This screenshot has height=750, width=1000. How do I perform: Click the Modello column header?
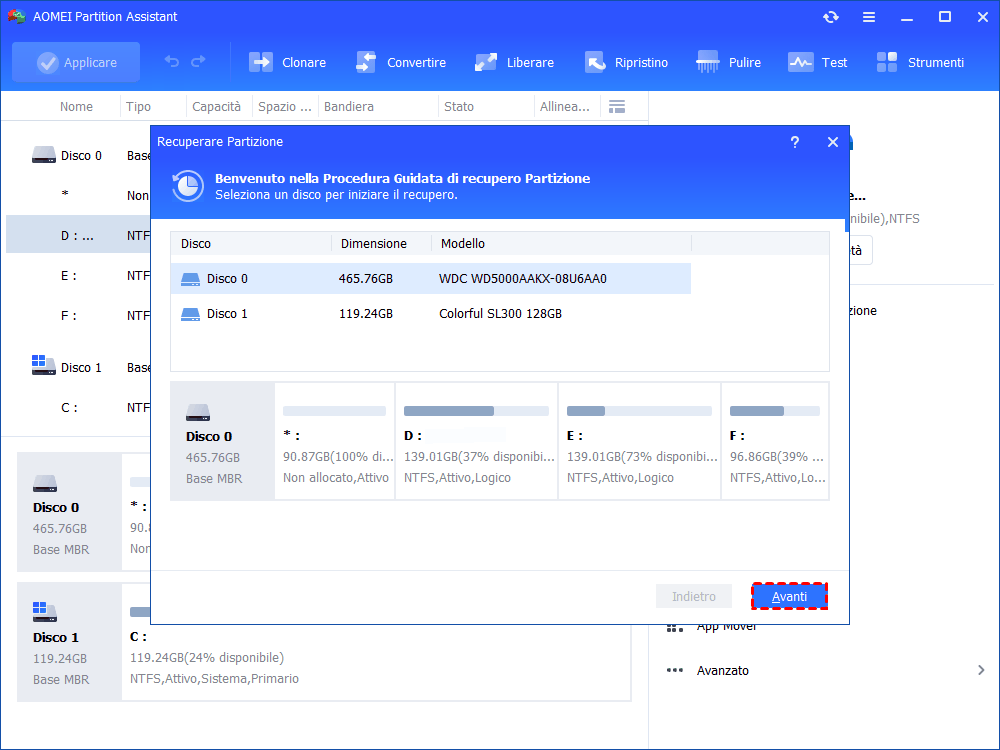[561, 244]
